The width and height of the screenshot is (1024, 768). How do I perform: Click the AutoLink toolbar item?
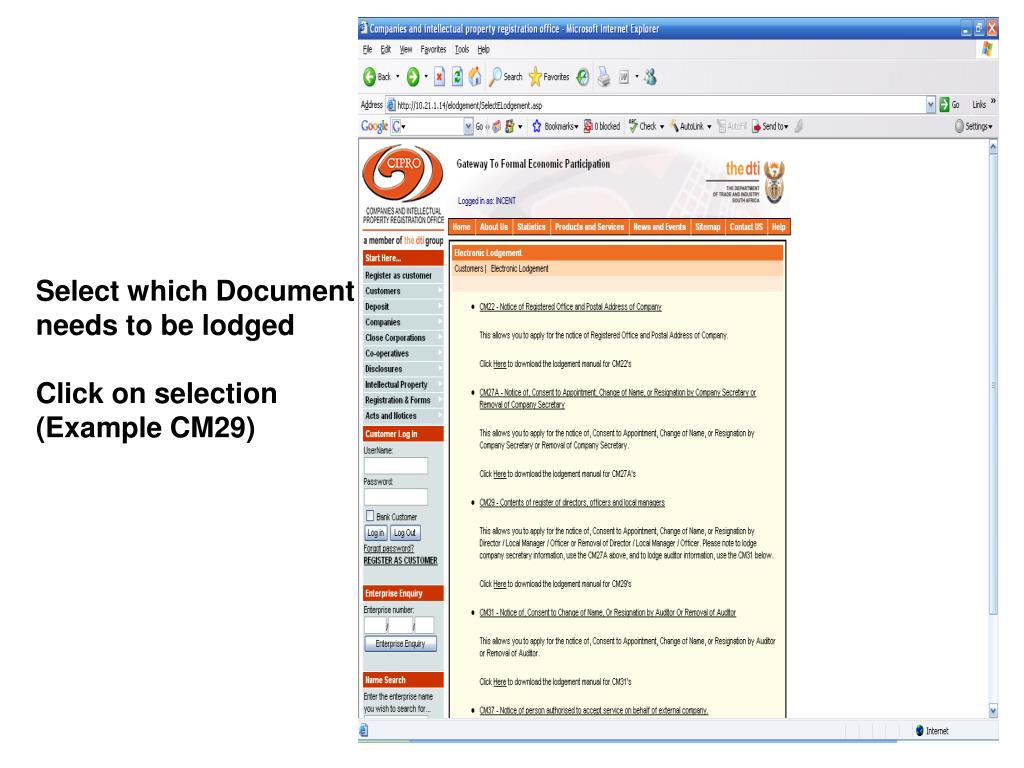click(x=691, y=127)
